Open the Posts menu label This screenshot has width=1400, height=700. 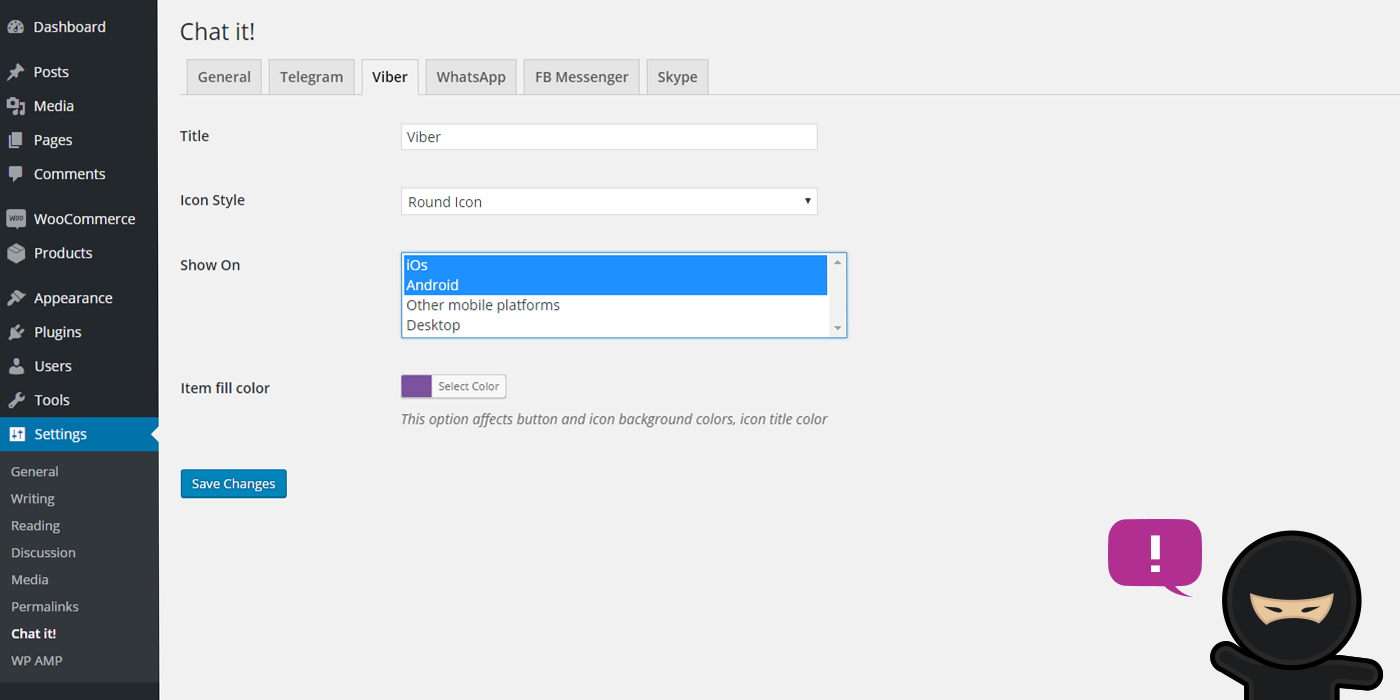[51, 72]
